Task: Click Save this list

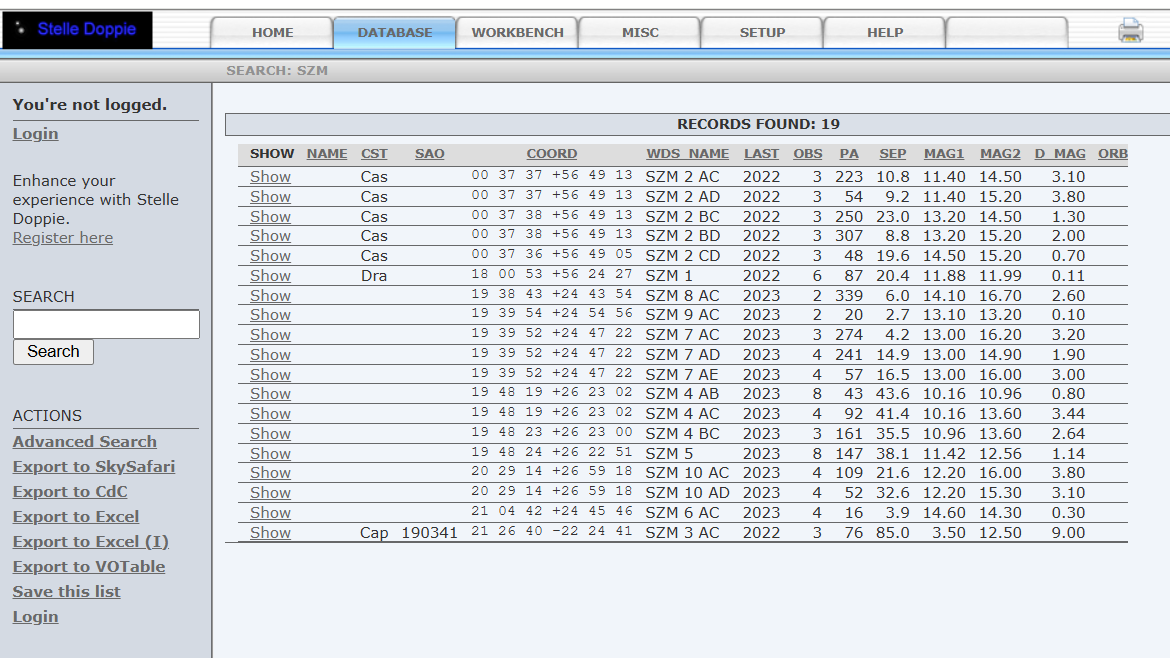Action: [x=66, y=592]
